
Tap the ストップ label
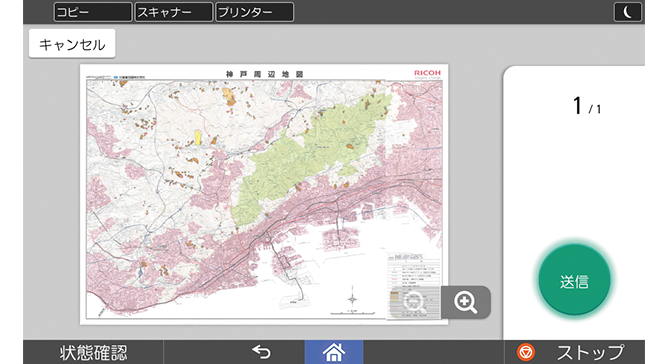coord(590,352)
